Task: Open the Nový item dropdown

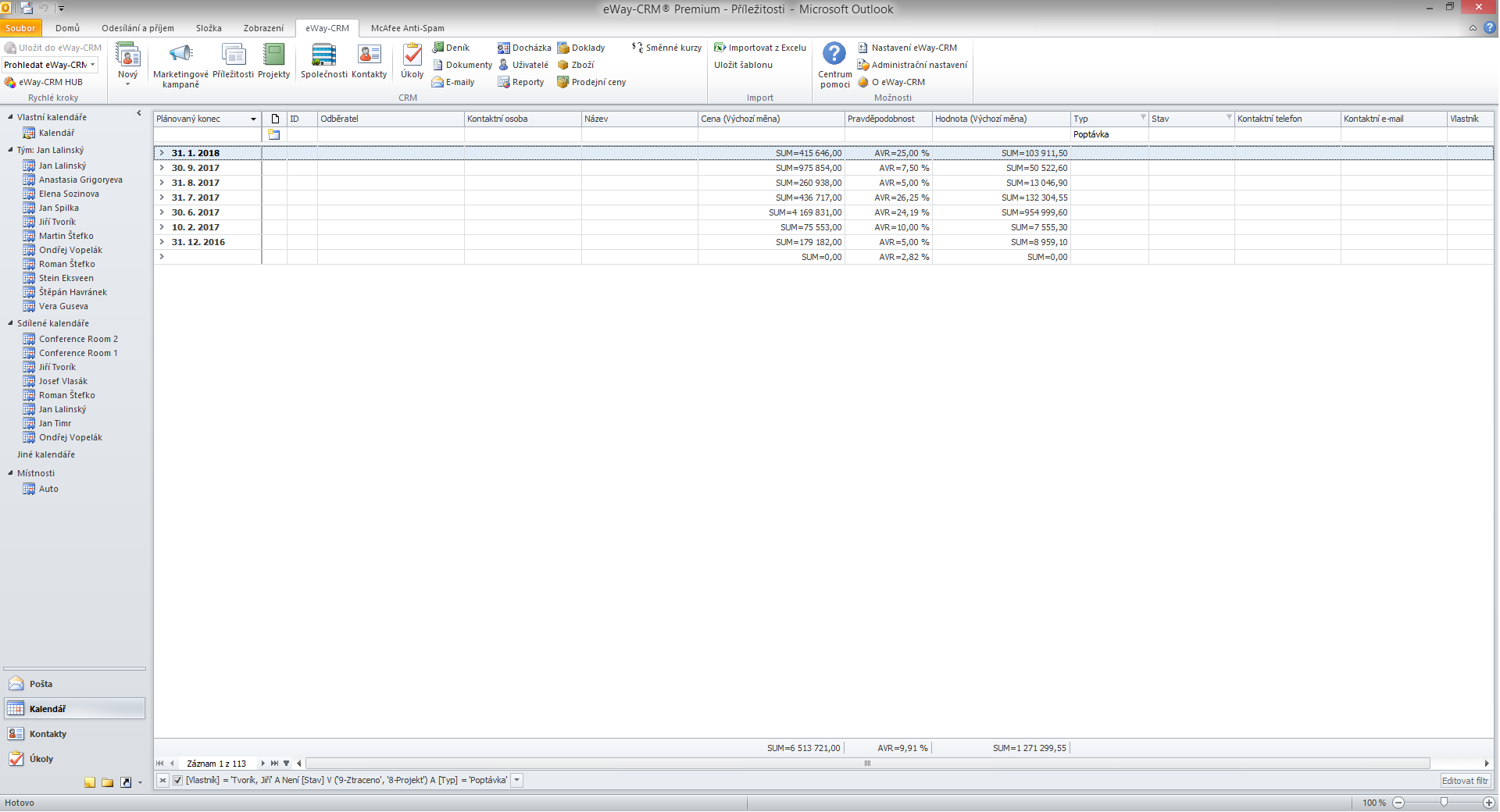Action: pos(127,64)
